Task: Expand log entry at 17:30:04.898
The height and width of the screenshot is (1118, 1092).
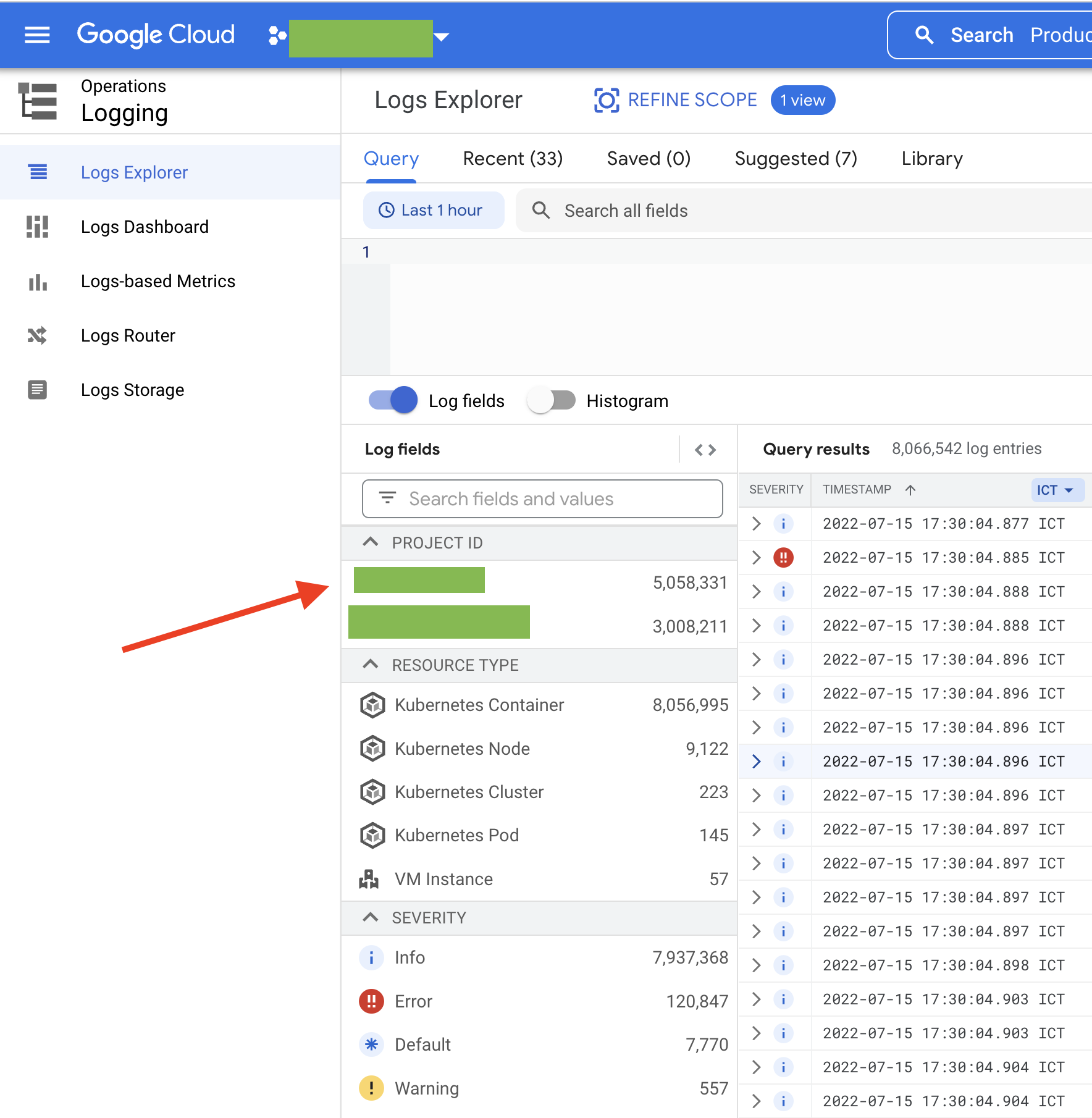Action: 756,965
